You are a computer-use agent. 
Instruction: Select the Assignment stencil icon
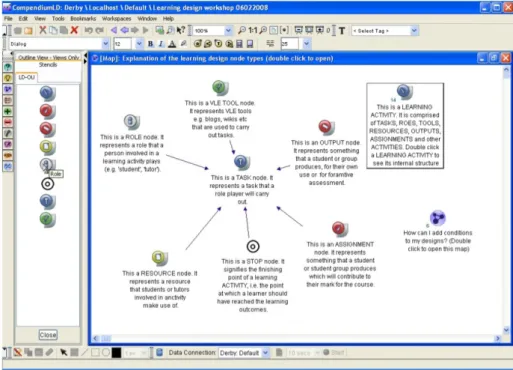[47, 111]
